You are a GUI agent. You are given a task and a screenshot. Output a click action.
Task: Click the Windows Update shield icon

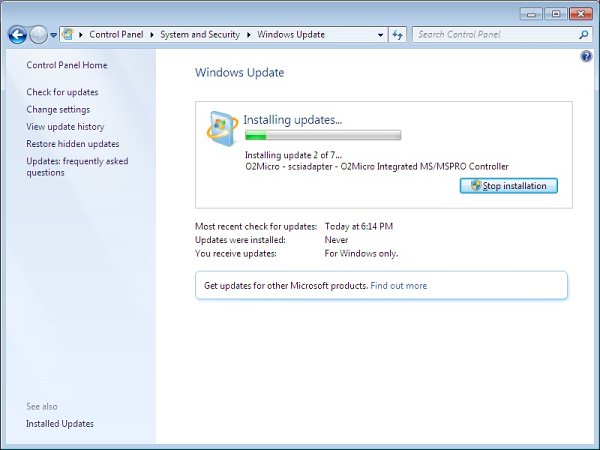(x=222, y=128)
